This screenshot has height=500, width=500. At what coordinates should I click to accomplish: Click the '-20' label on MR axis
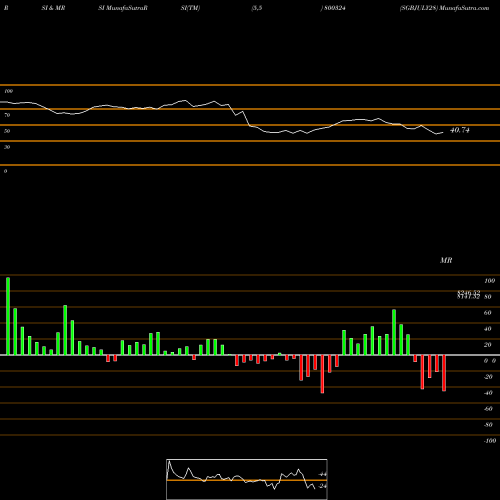click(488, 377)
